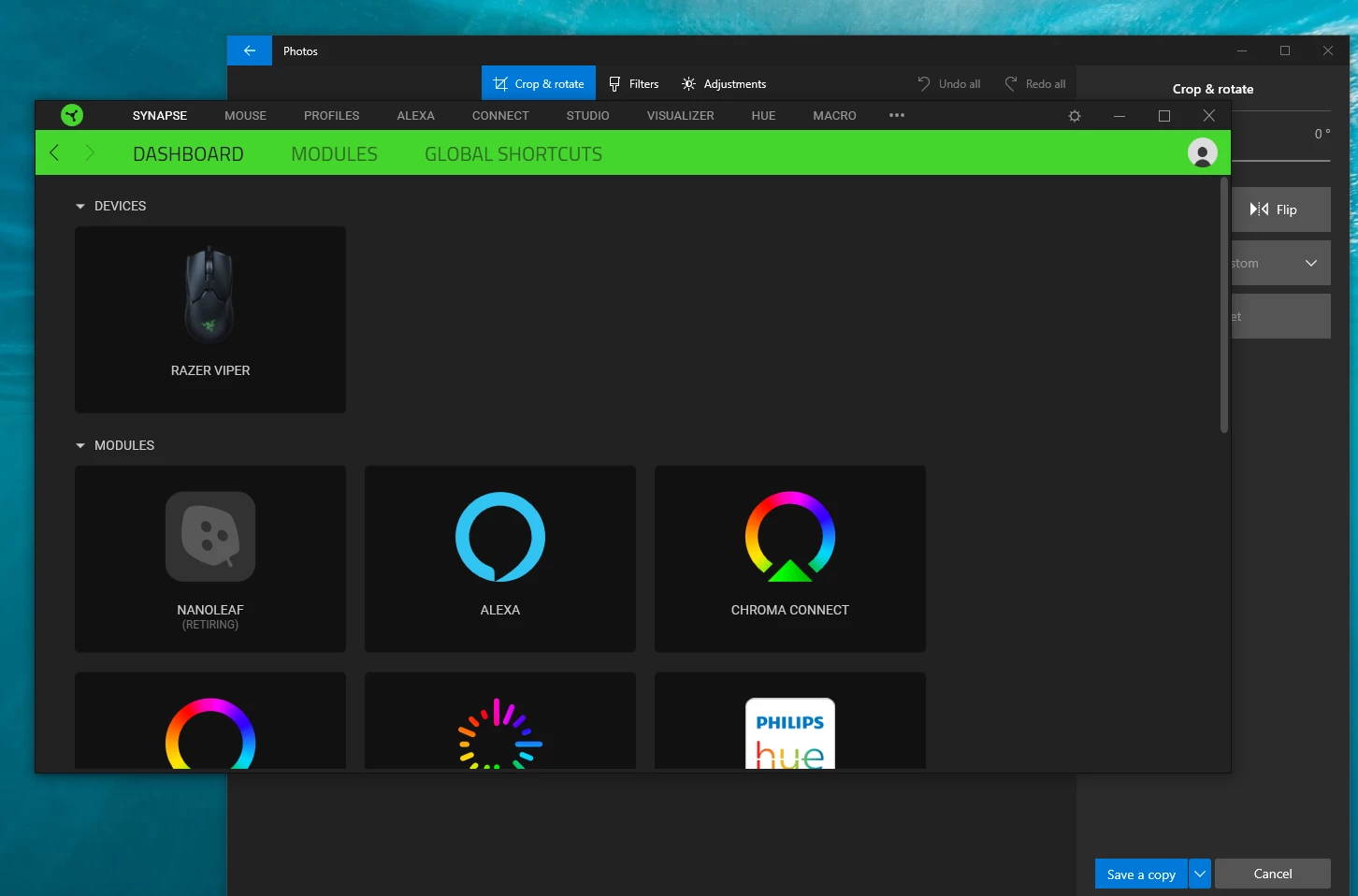The width and height of the screenshot is (1358, 896).
Task: Go forward using Synapse forward arrow
Action: coord(90,152)
